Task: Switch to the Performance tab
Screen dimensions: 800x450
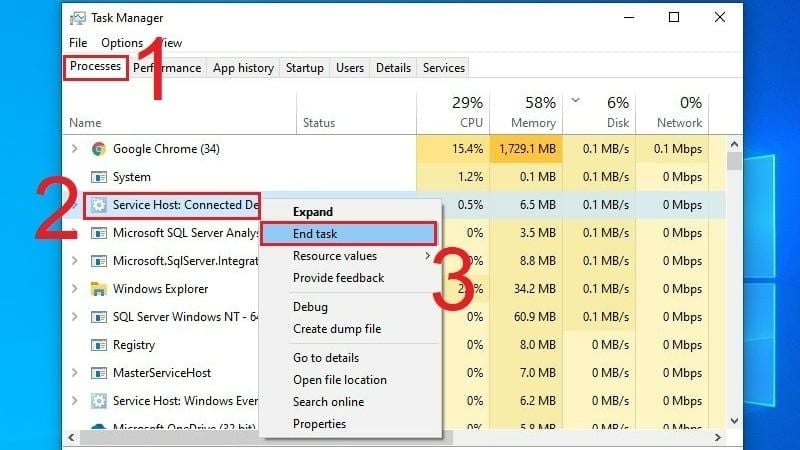Action: [167, 68]
